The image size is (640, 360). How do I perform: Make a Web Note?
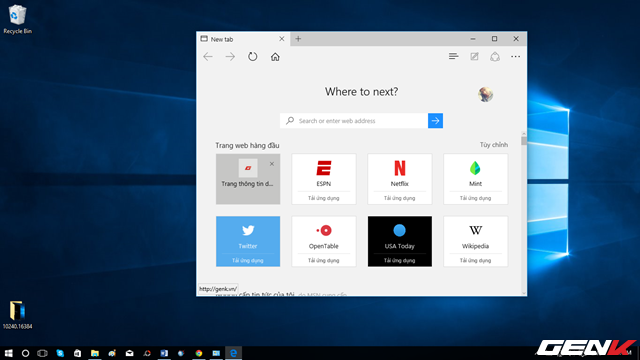tap(474, 56)
